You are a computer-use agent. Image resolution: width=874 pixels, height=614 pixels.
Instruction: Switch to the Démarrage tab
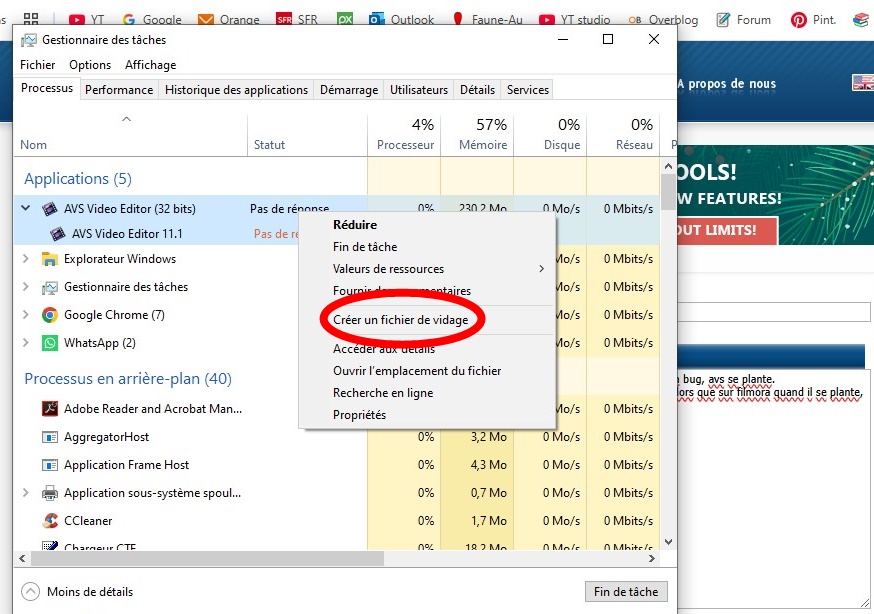pyautogui.click(x=349, y=90)
